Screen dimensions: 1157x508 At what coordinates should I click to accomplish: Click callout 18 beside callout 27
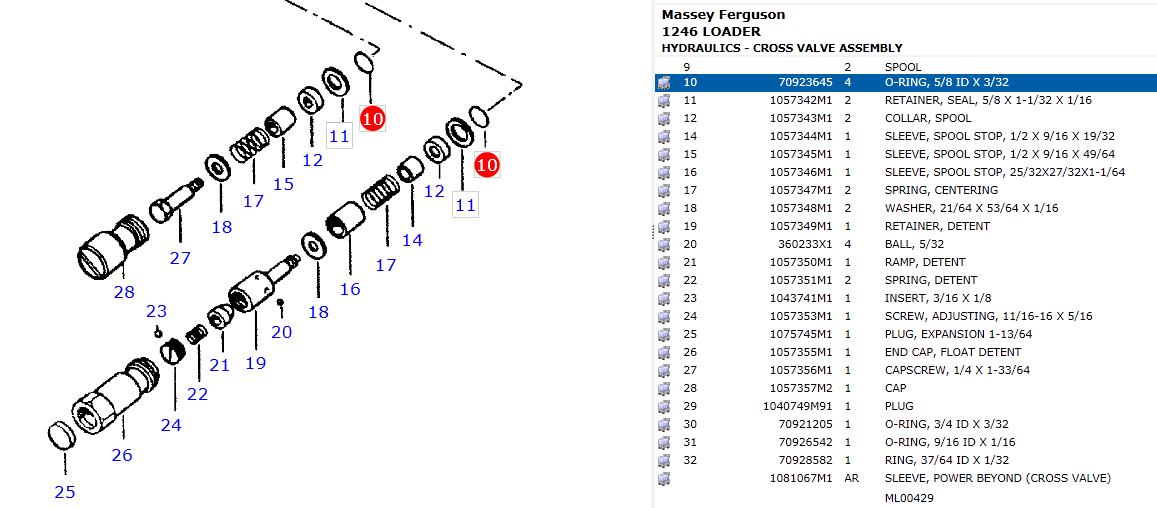coord(222,227)
